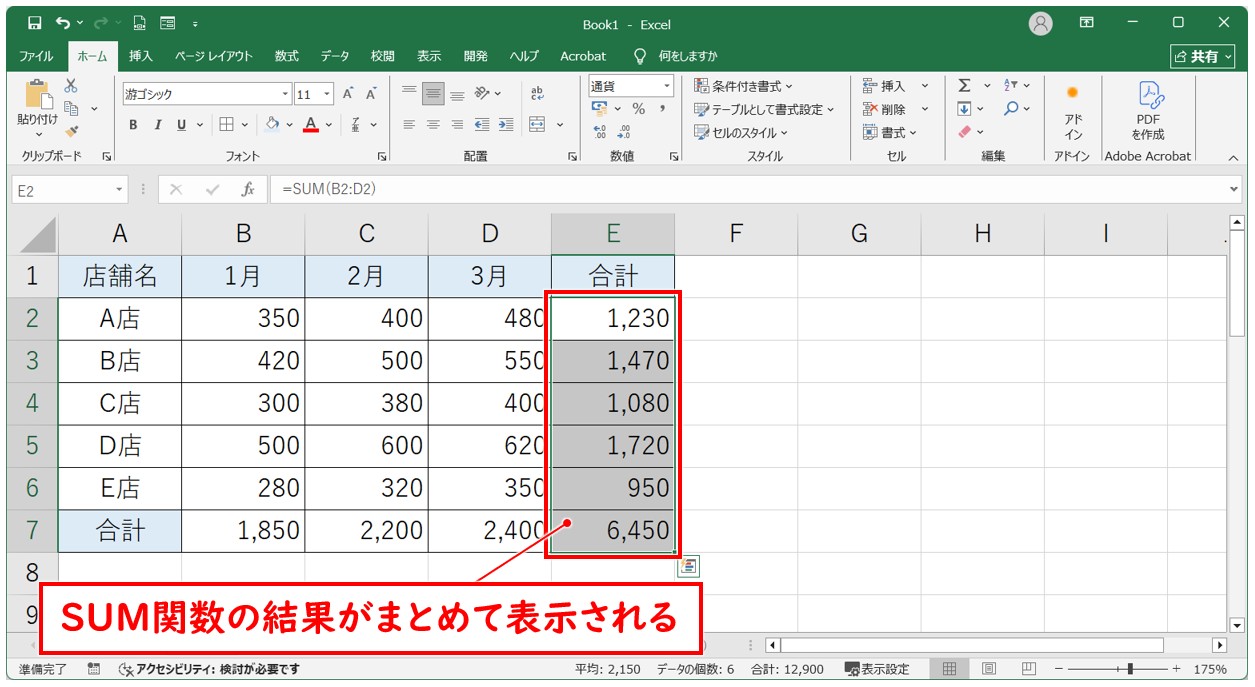Image resolution: width=1255 pixels, height=687 pixels.
Task: Open the Name Box dropdown arrow
Action: click(120, 189)
